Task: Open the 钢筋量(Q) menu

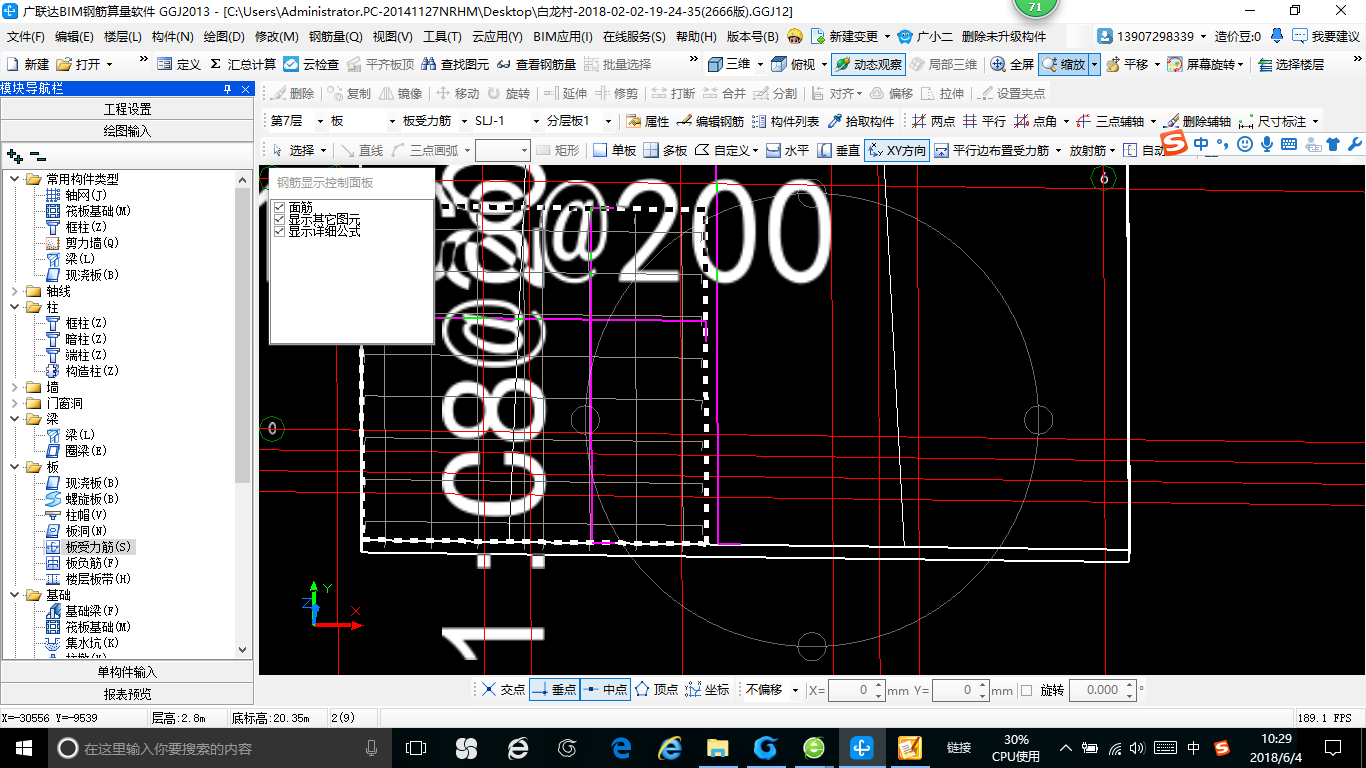Action: (335, 36)
